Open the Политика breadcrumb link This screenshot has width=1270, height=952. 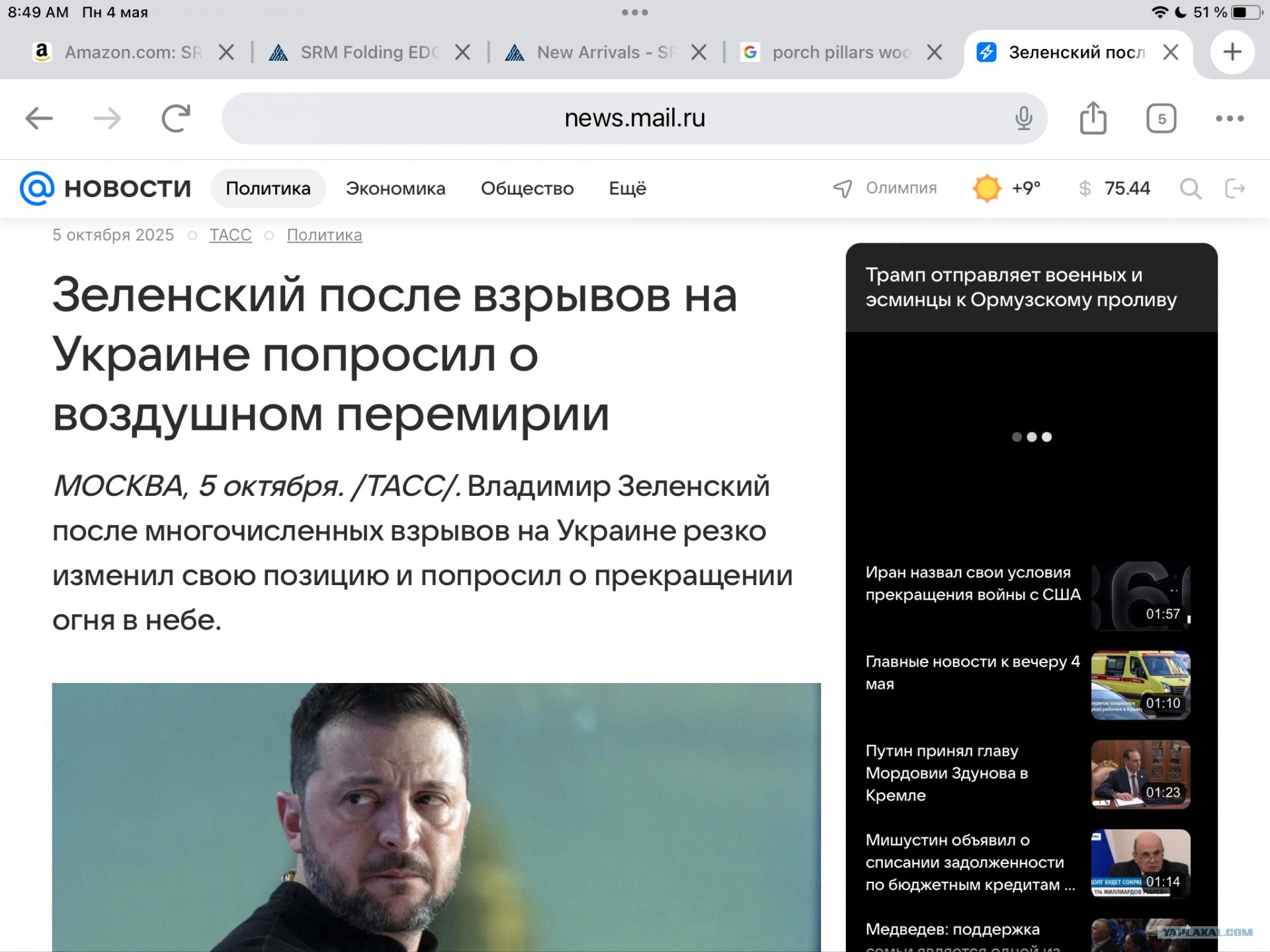(x=325, y=235)
